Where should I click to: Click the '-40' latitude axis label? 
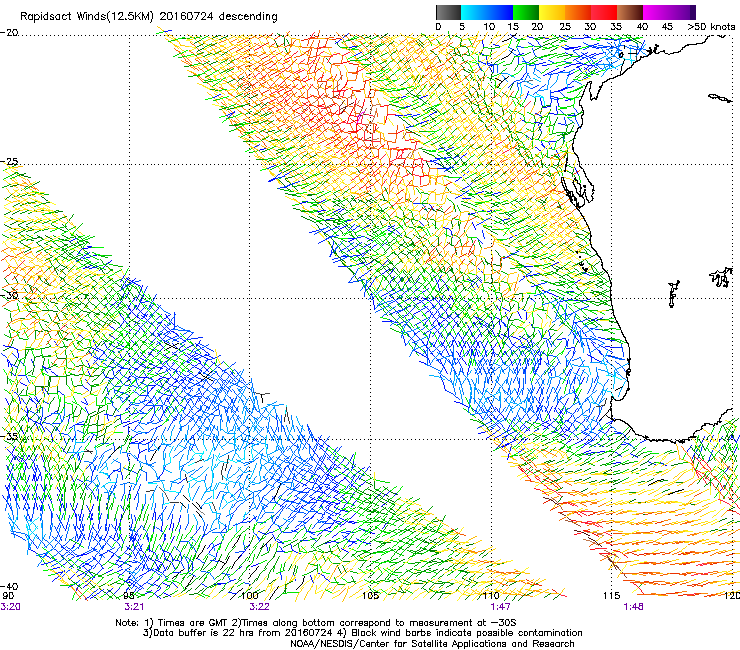tap(9, 587)
